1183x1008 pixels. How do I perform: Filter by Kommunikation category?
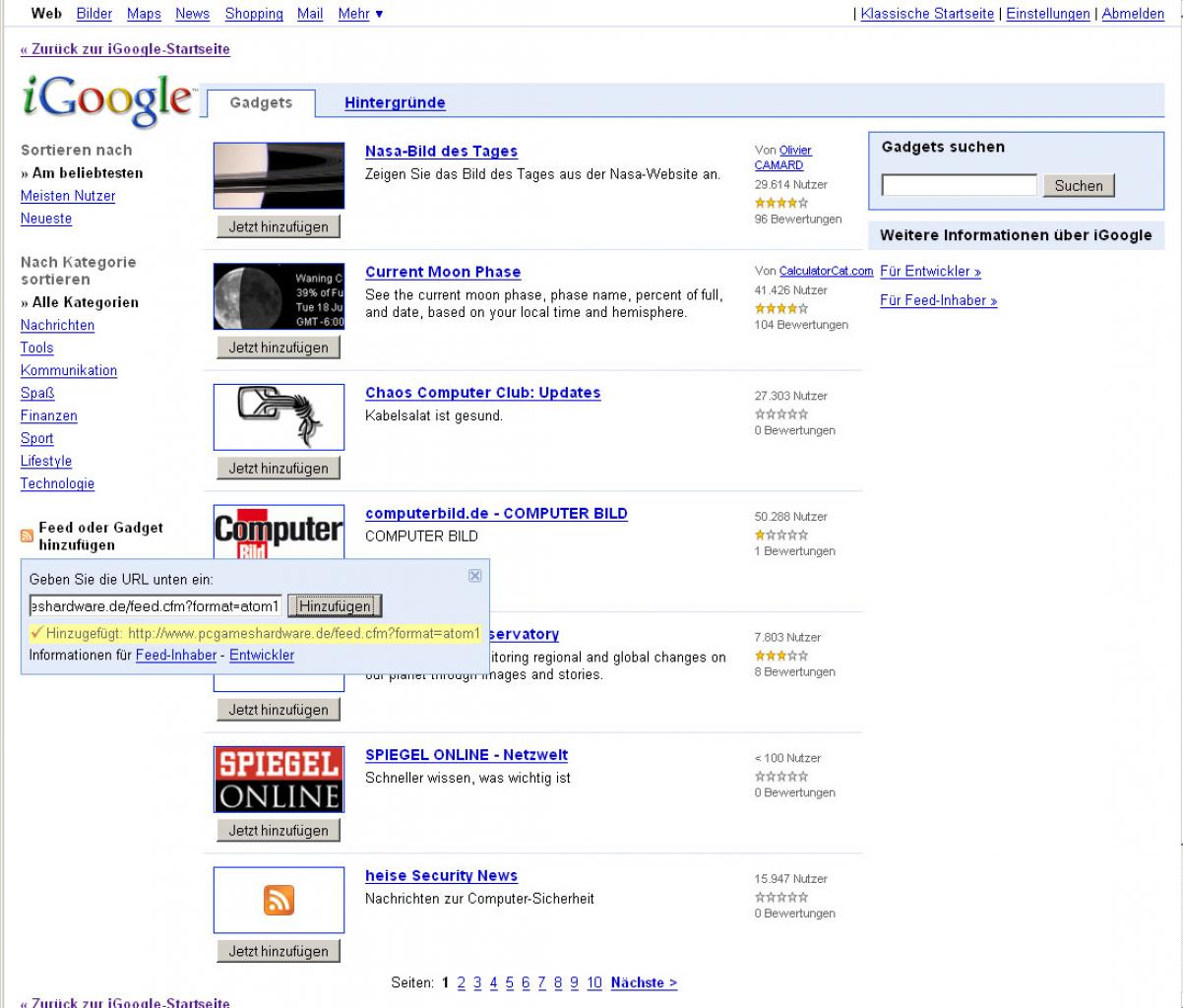coord(69,370)
